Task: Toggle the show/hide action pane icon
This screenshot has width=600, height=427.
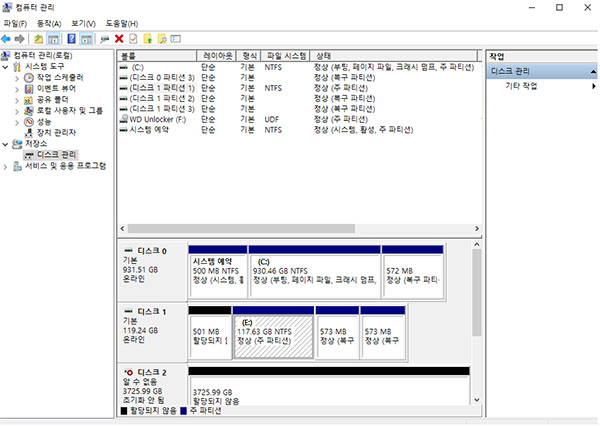Action: tap(86, 39)
